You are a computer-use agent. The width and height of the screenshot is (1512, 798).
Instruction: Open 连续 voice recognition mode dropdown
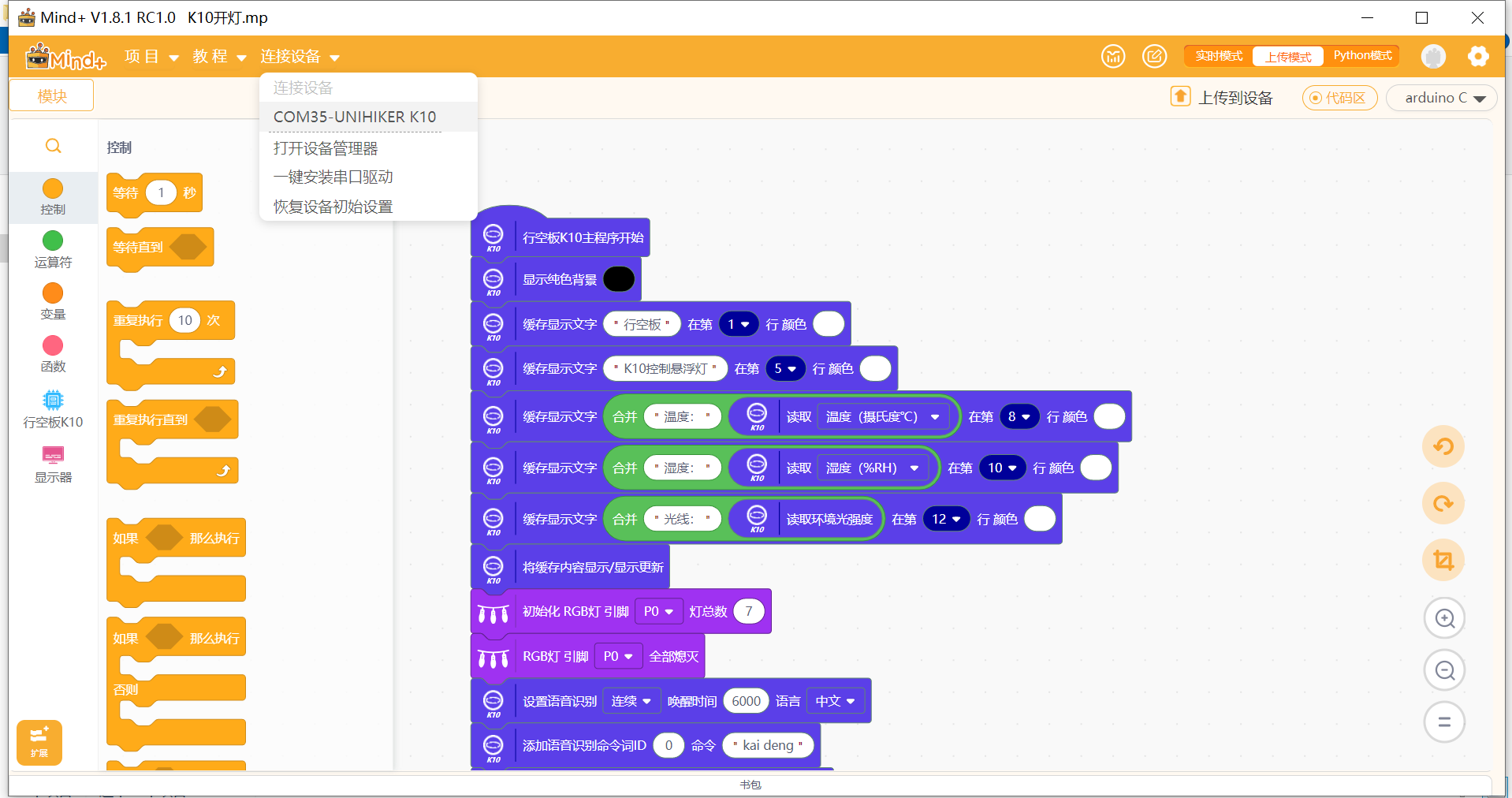tap(631, 701)
